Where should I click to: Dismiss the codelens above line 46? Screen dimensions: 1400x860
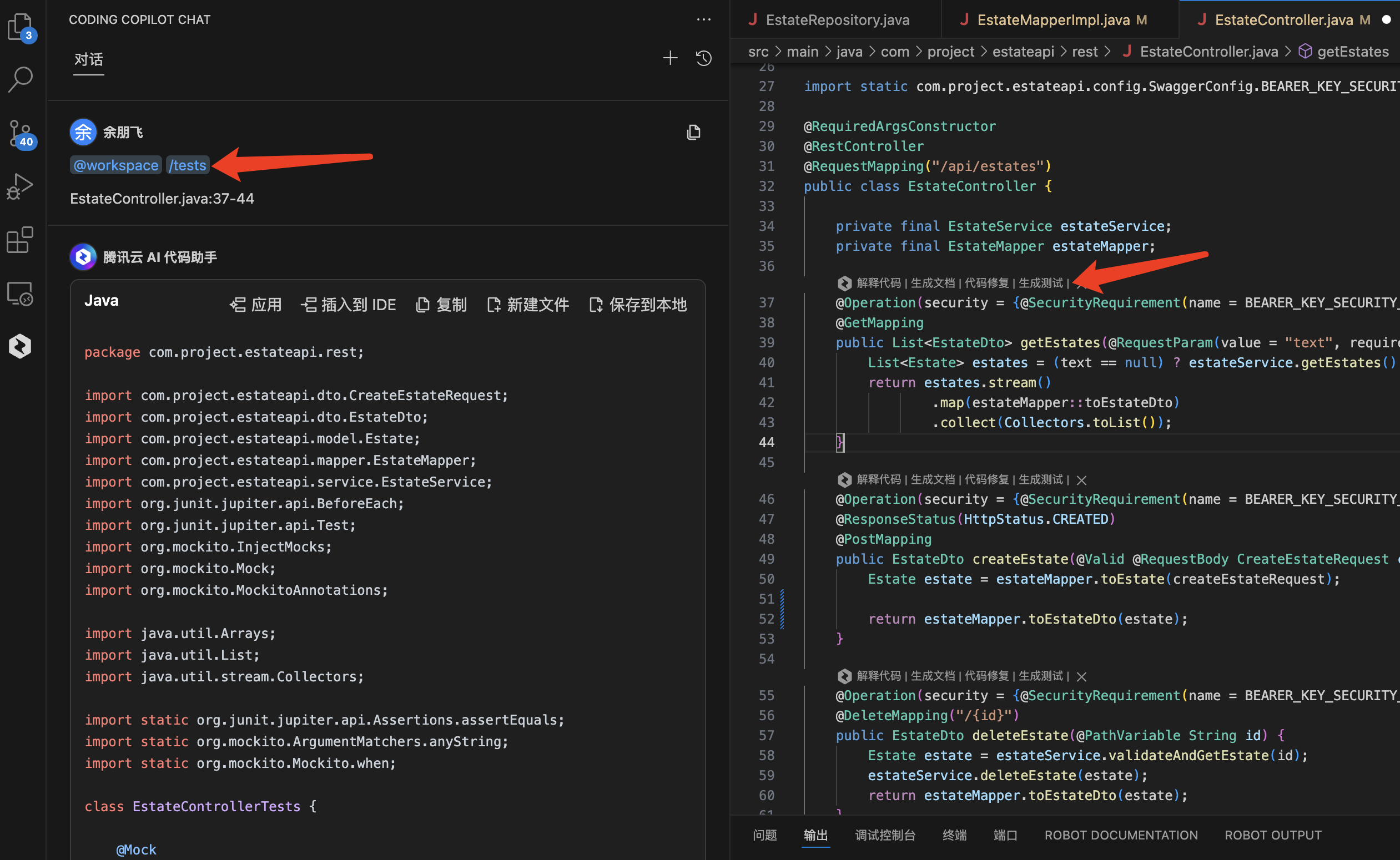(1081, 480)
